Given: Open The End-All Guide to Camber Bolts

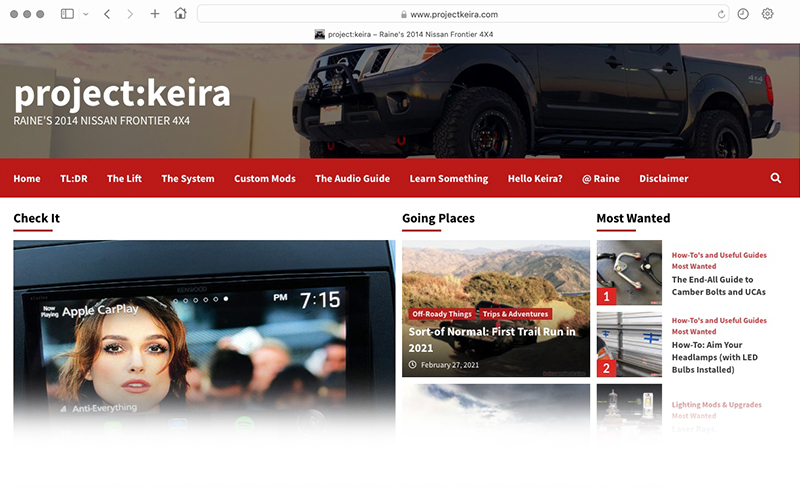Looking at the screenshot, I should (718, 286).
